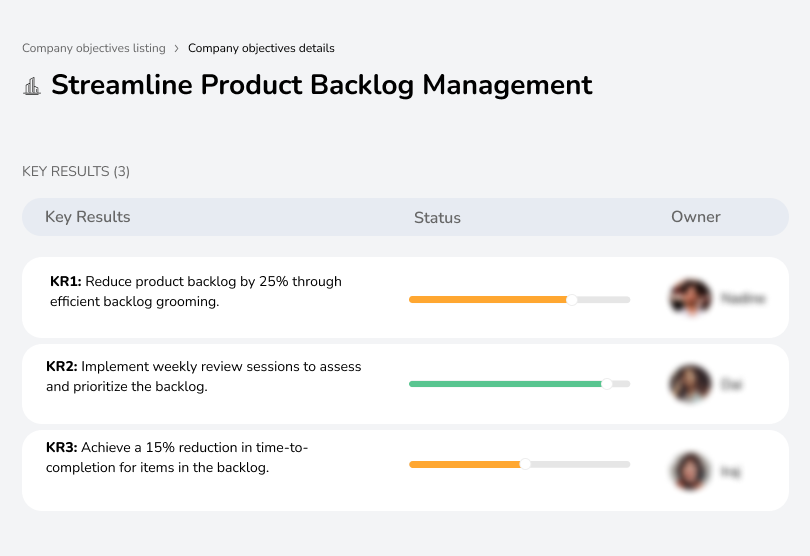Open the KR2 weekly review sessions description
810x556 pixels.
(x=204, y=376)
